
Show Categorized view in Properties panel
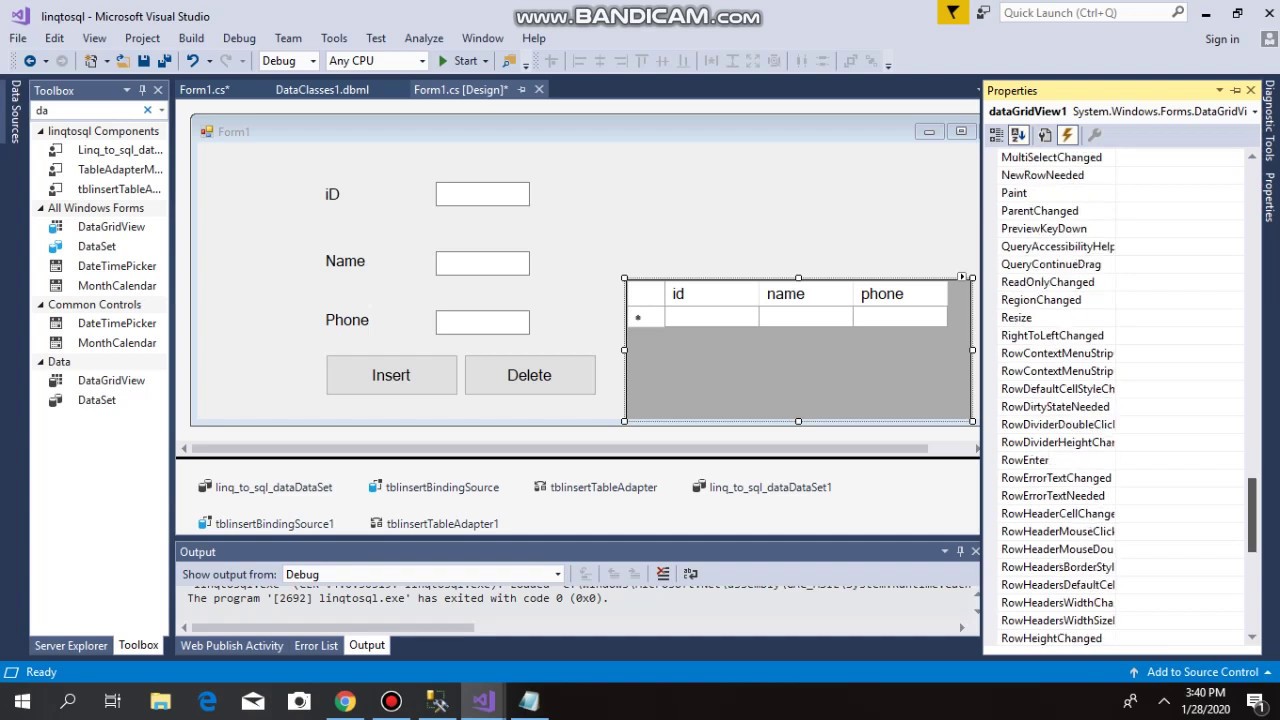point(997,135)
